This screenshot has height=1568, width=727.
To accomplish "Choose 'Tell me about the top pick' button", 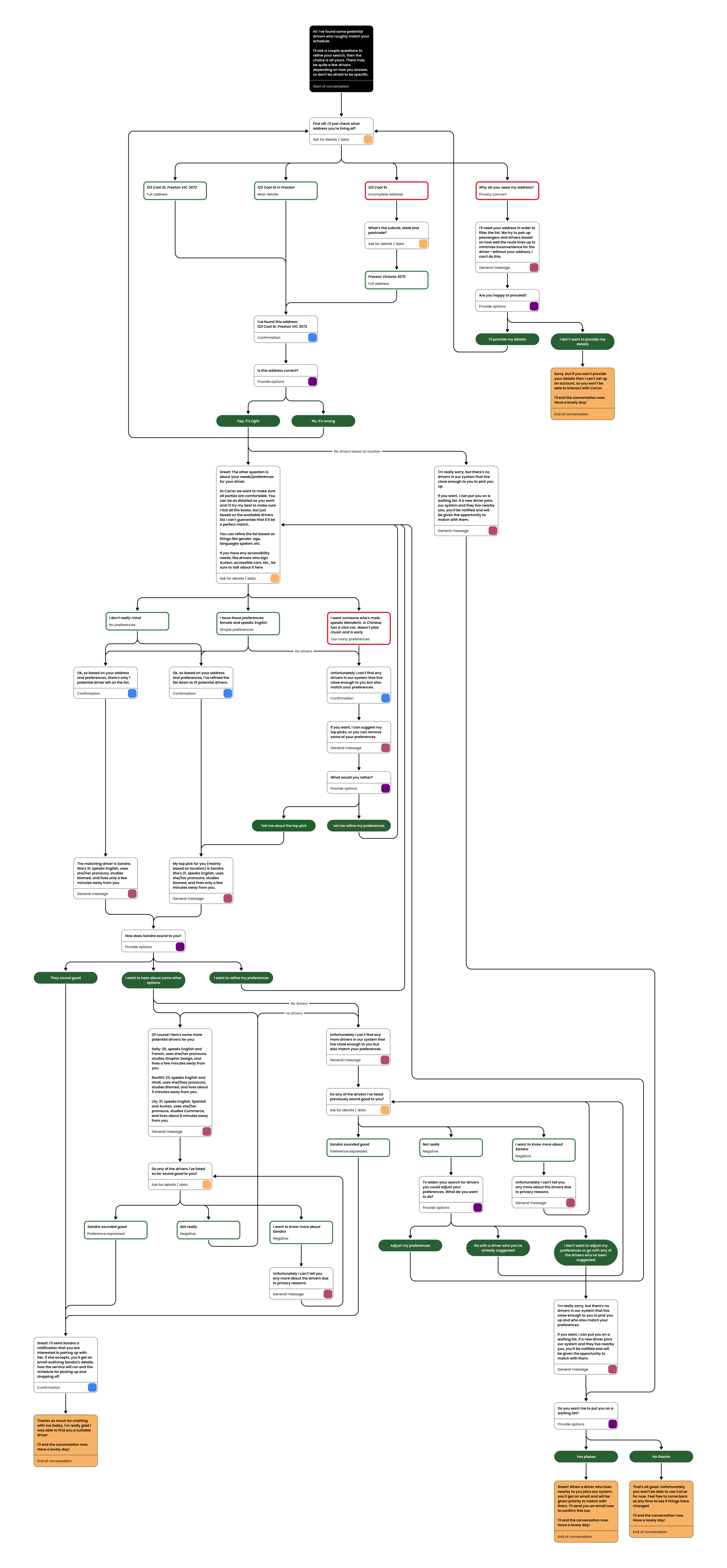I will (x=284, y=825).
